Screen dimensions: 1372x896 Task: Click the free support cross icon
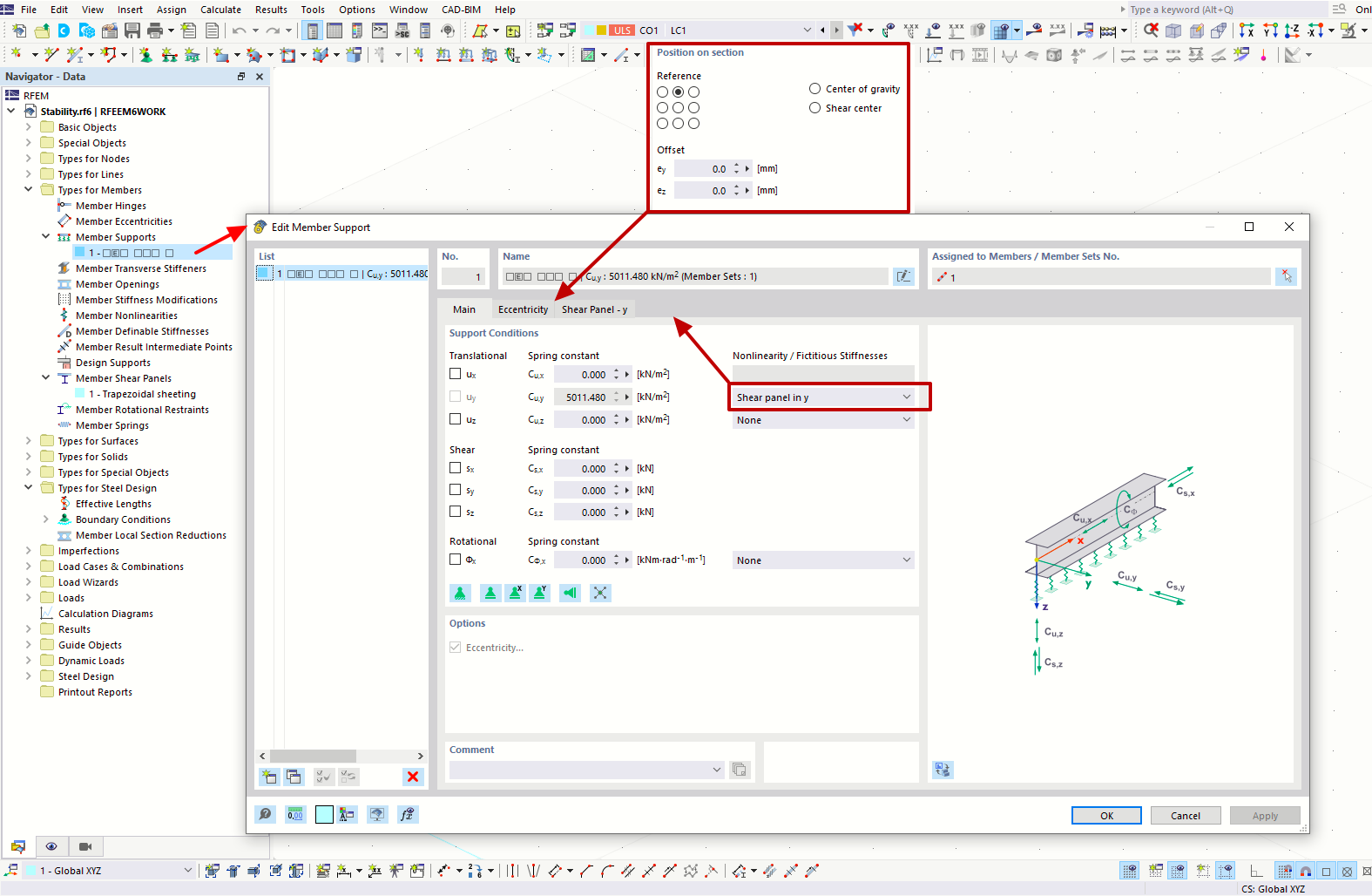click(600, 593)
